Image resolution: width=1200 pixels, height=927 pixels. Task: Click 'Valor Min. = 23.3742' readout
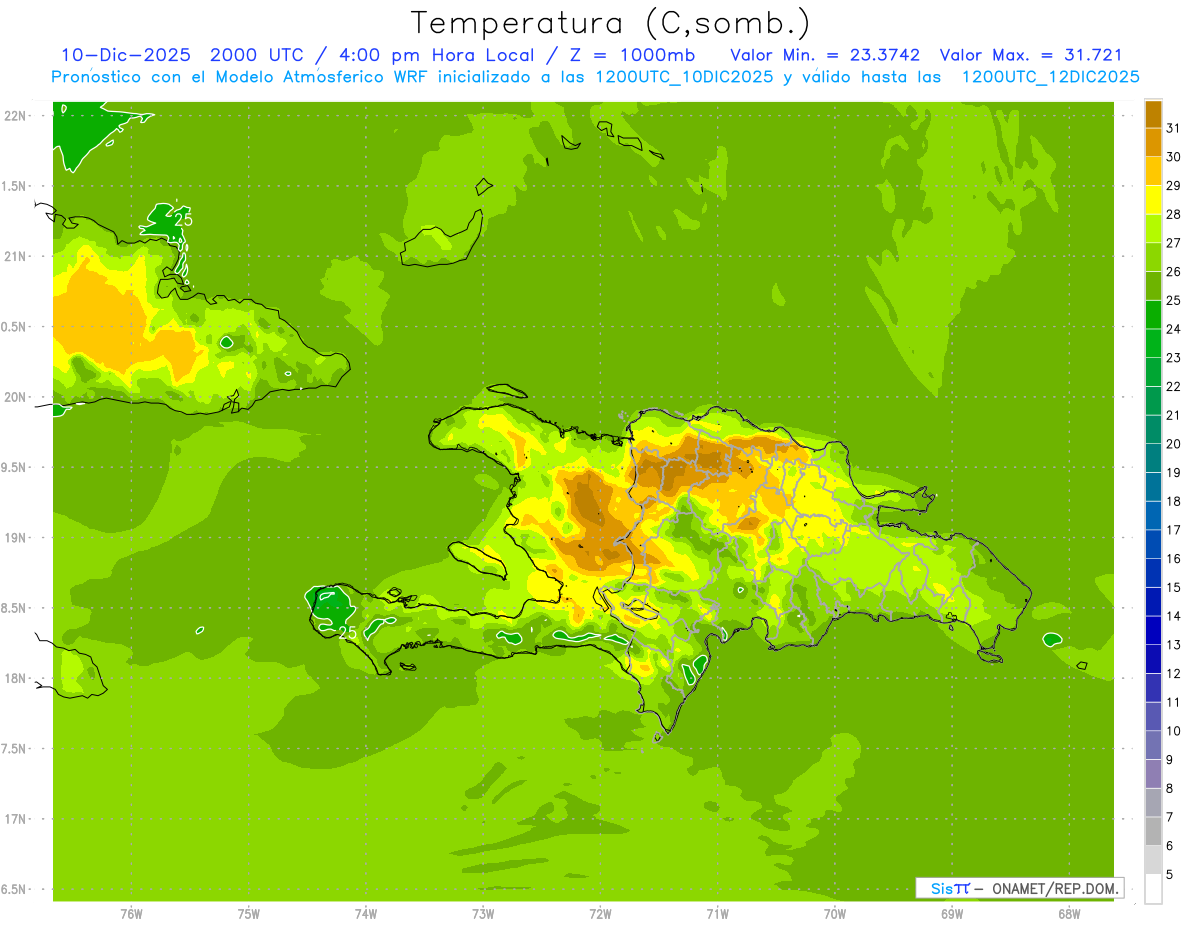pyautogui.click(x=825, y=55)
